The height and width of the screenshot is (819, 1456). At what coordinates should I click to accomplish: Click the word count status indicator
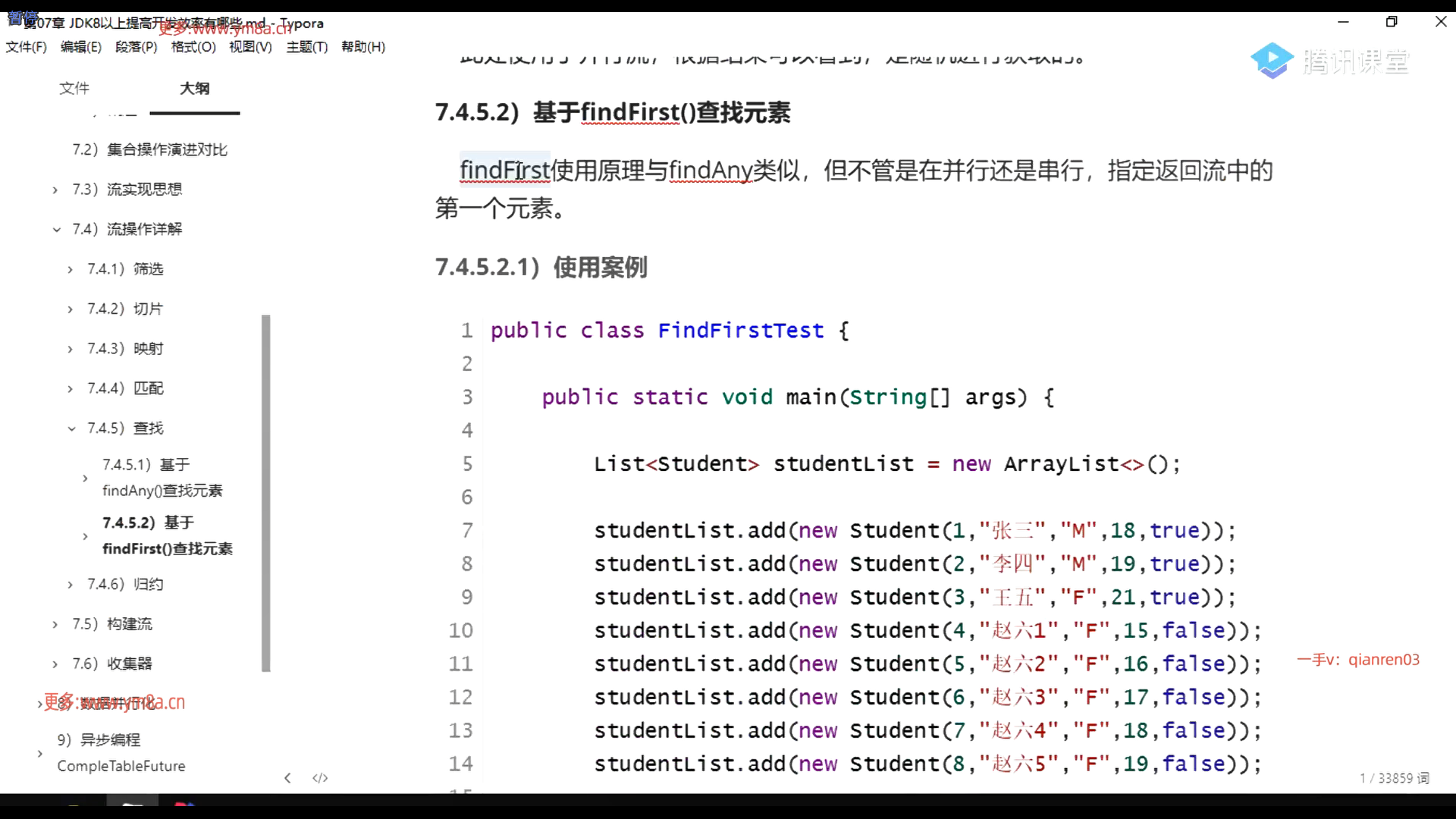point(1394,778)
